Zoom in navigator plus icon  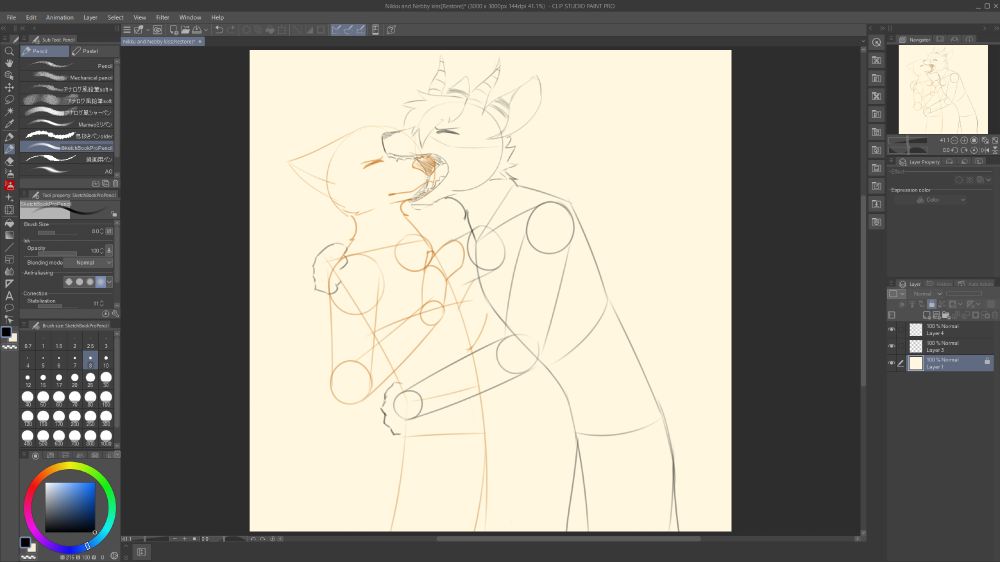point(964,140)
